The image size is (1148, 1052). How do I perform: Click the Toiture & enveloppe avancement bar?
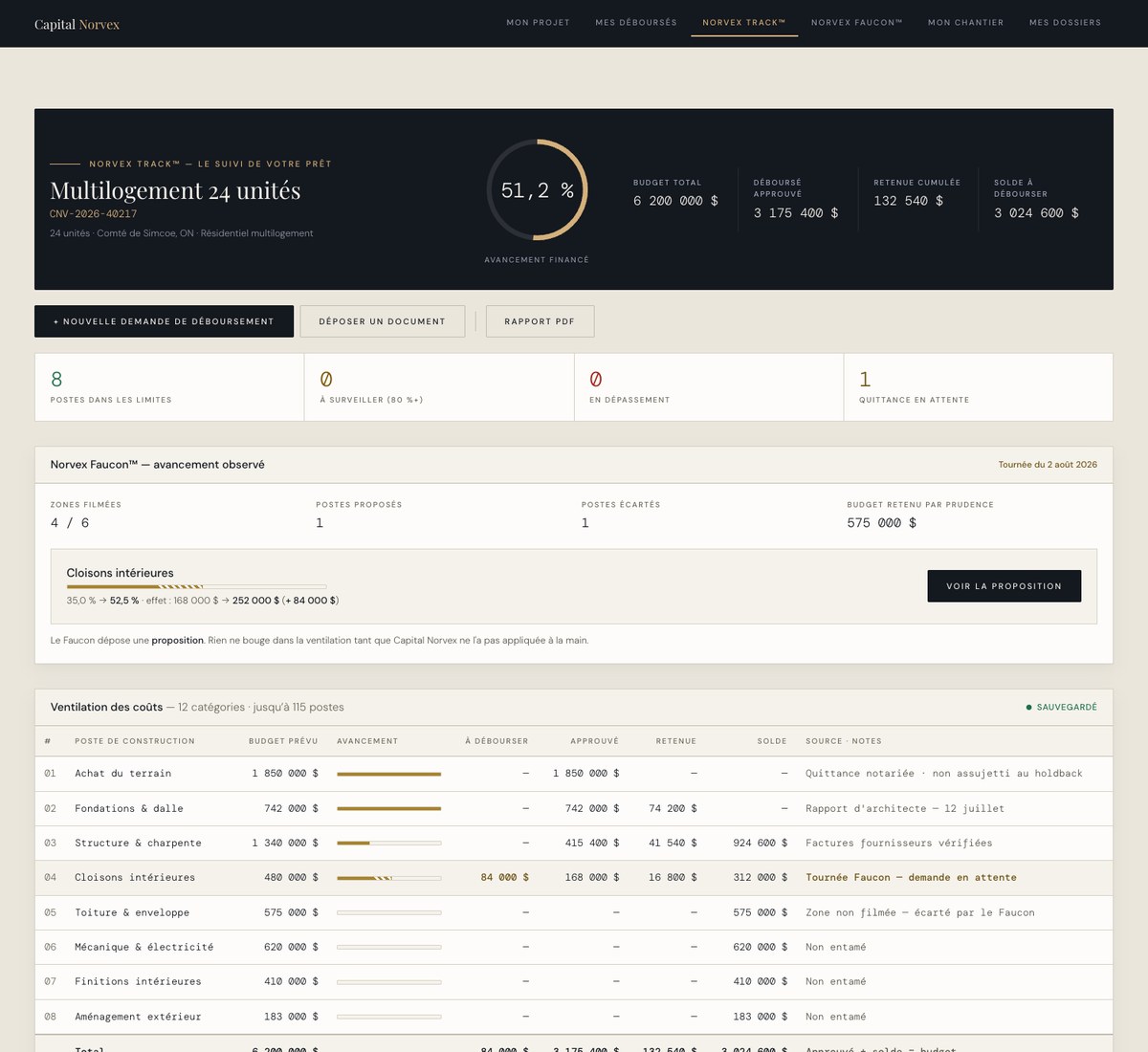point(389,913)
